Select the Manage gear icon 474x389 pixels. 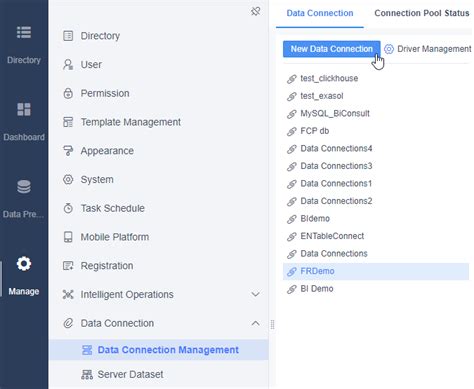tap(24, 264)
